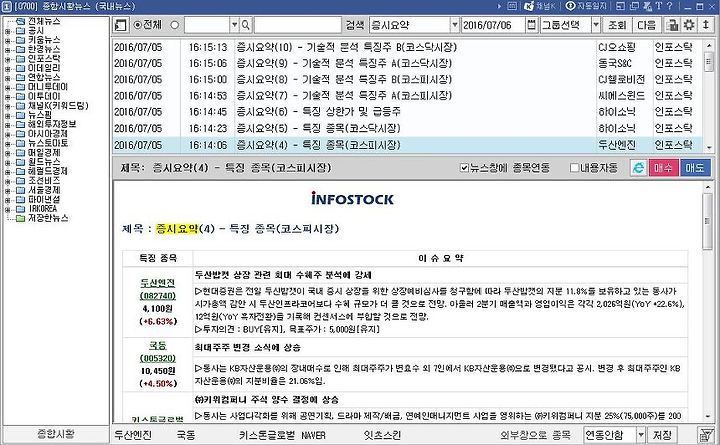Viewport: 720px width, 445px height.
Task: Click the play arrow icon in title bar
Action: pos(499,6)
